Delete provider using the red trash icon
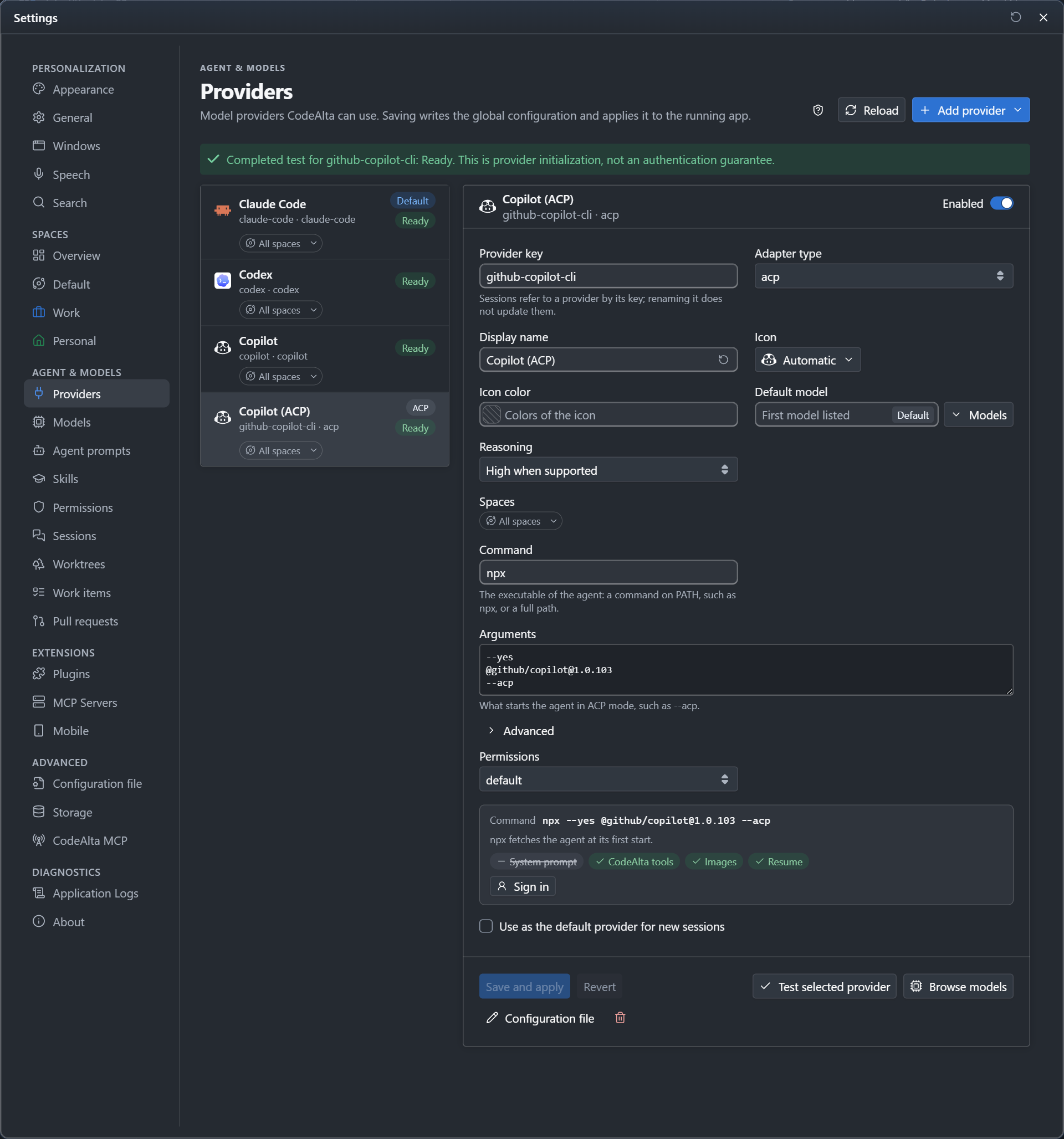Image resolution: width=1064 pixels, height=1139 pixels. click(620, 1018)
